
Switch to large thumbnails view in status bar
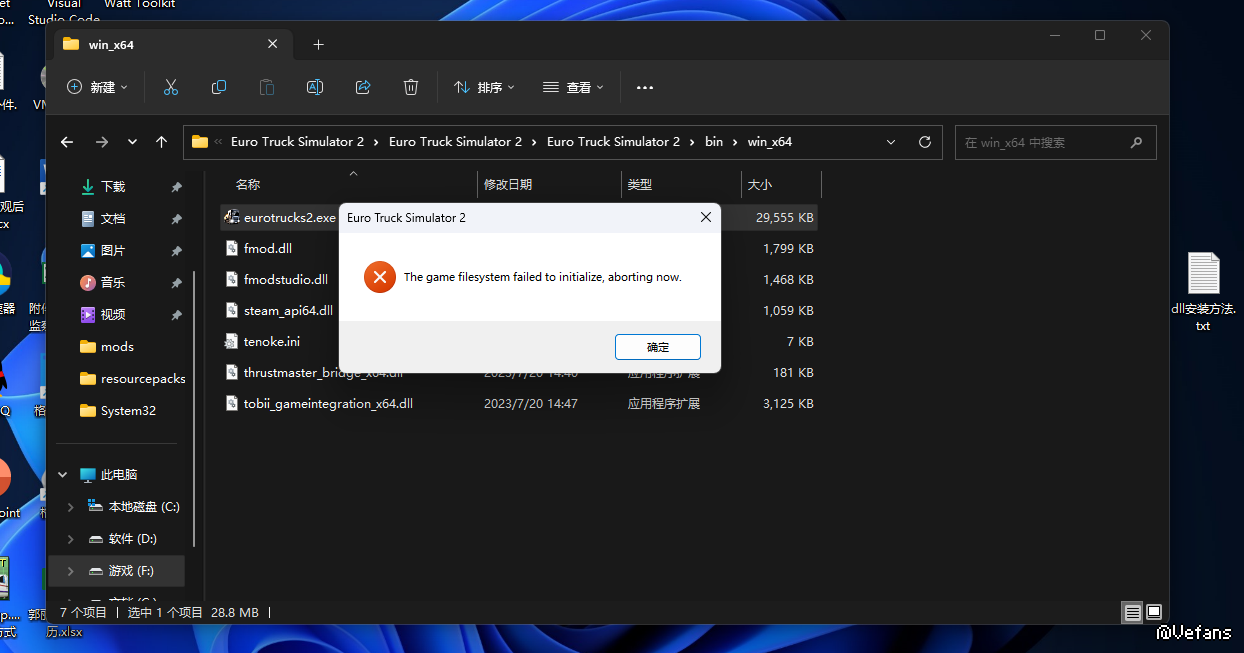tap(1154, 612)
